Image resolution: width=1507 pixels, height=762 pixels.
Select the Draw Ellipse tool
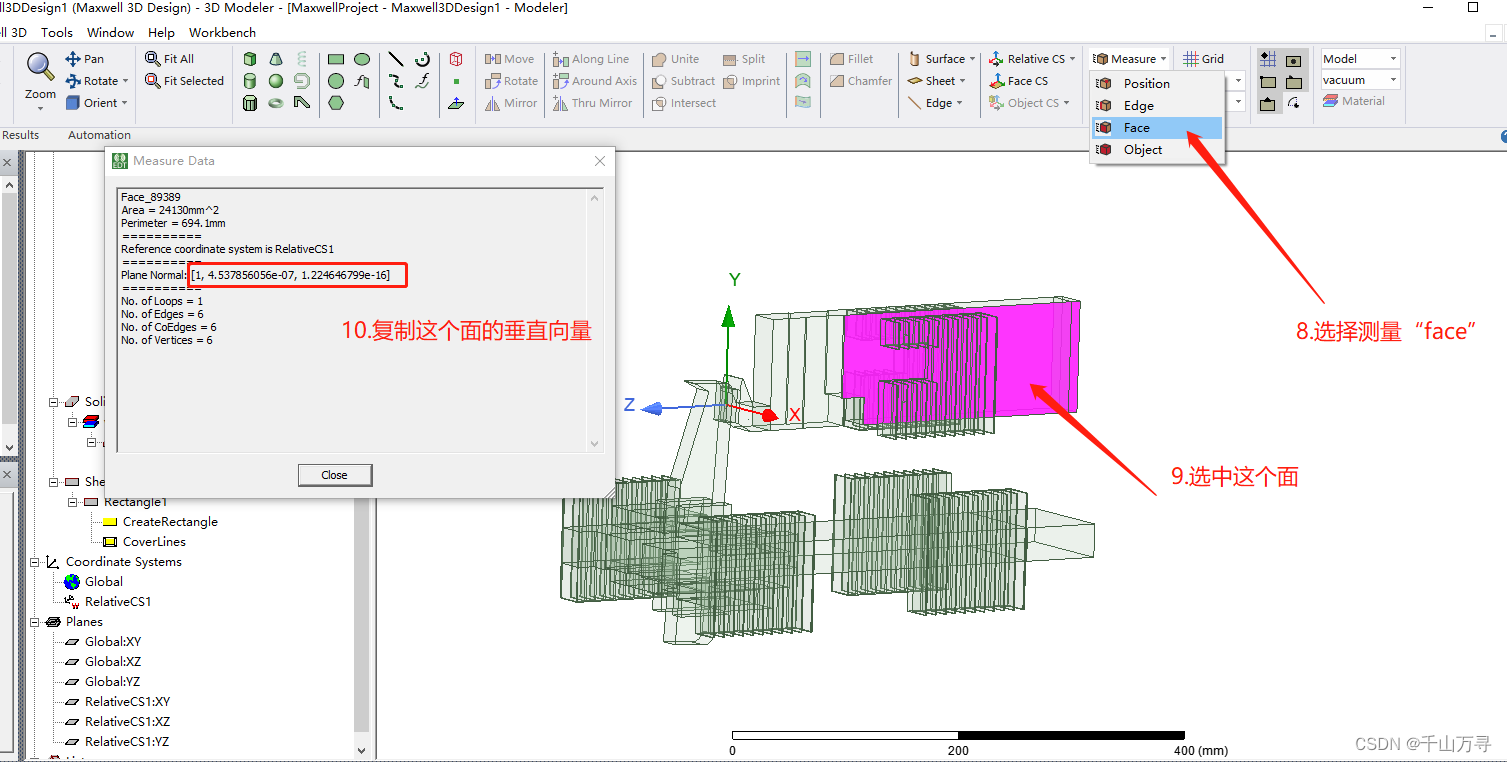[x=362, y=59]
